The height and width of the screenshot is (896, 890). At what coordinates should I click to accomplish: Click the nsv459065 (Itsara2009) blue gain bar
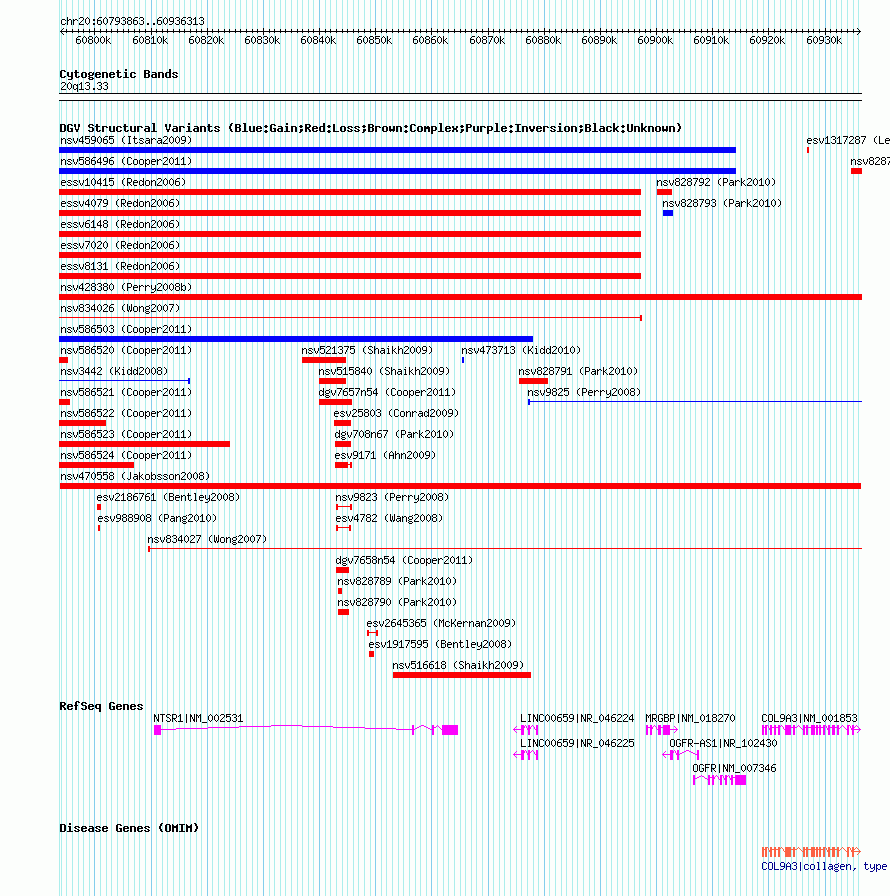tap(398, 150)
